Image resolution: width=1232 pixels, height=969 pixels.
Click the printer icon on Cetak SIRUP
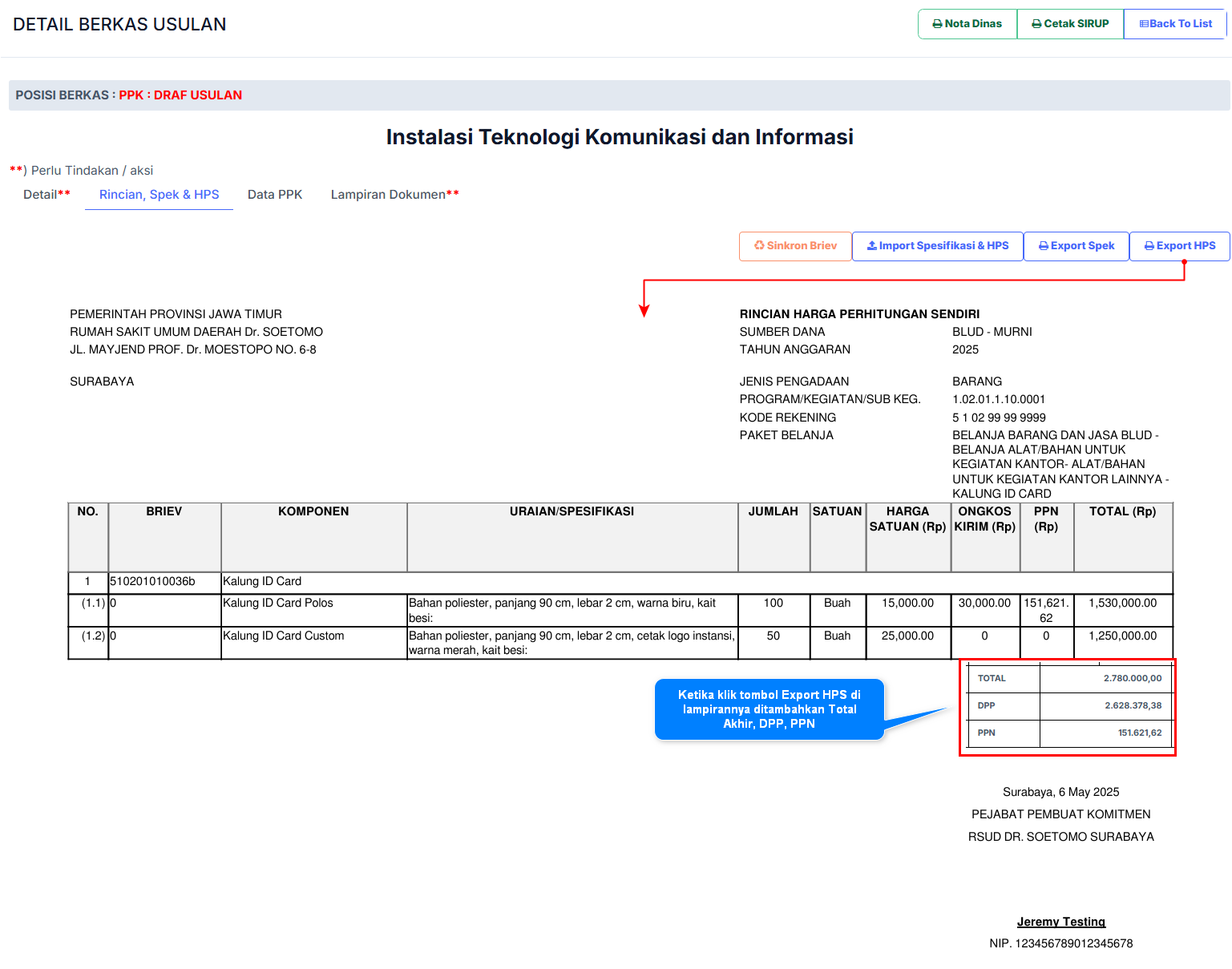1036,24
